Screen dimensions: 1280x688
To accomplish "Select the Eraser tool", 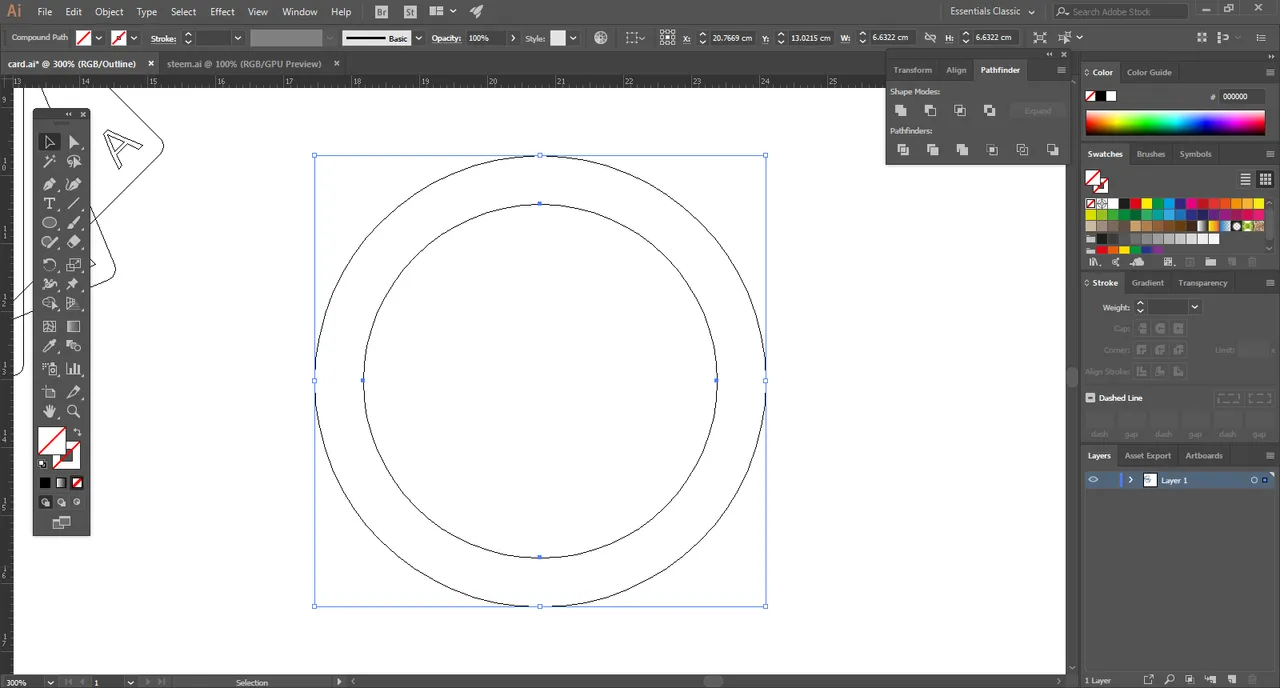I will (x=74, y=242).
